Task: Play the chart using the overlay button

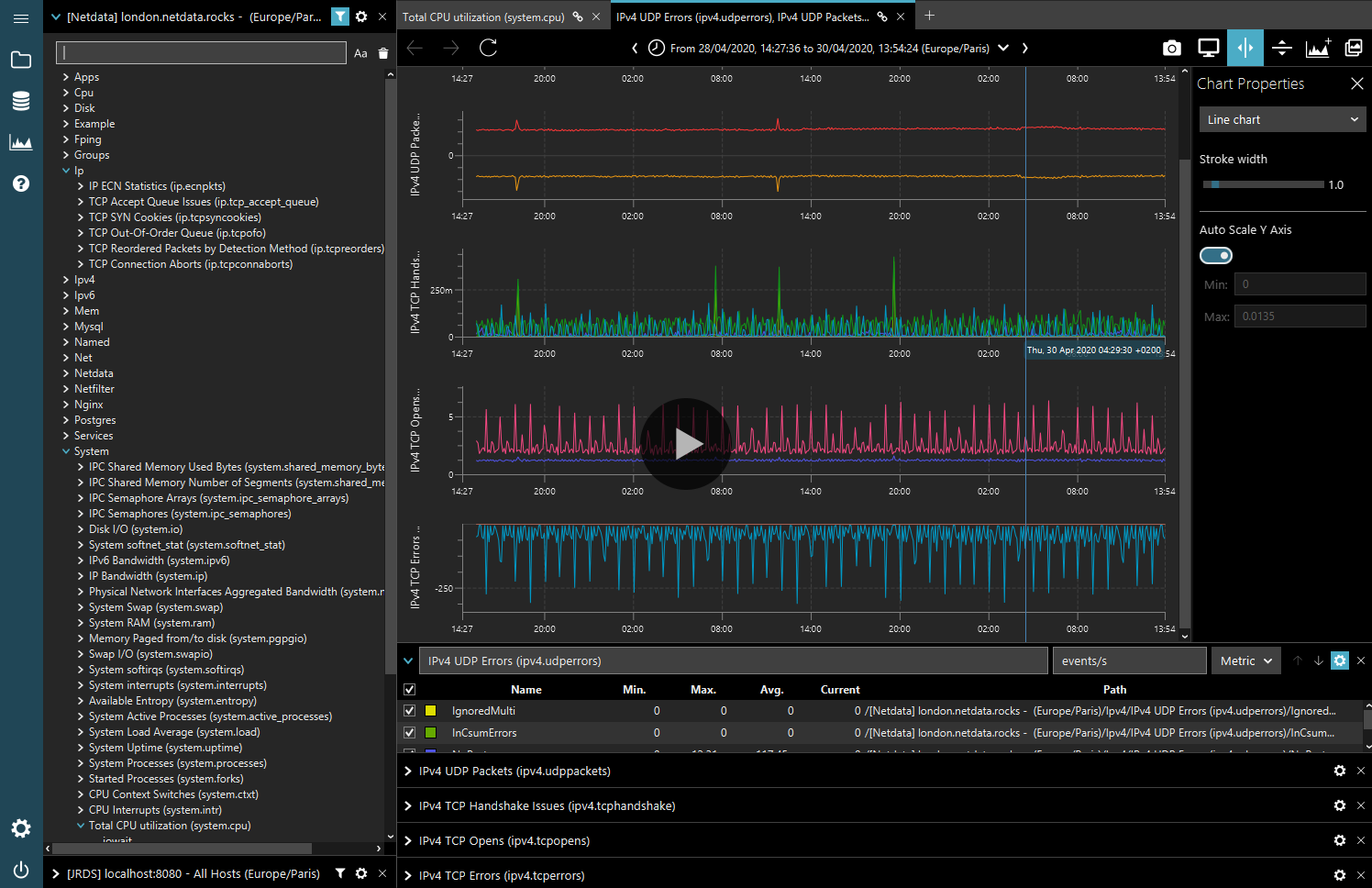Action: [686, 444]
